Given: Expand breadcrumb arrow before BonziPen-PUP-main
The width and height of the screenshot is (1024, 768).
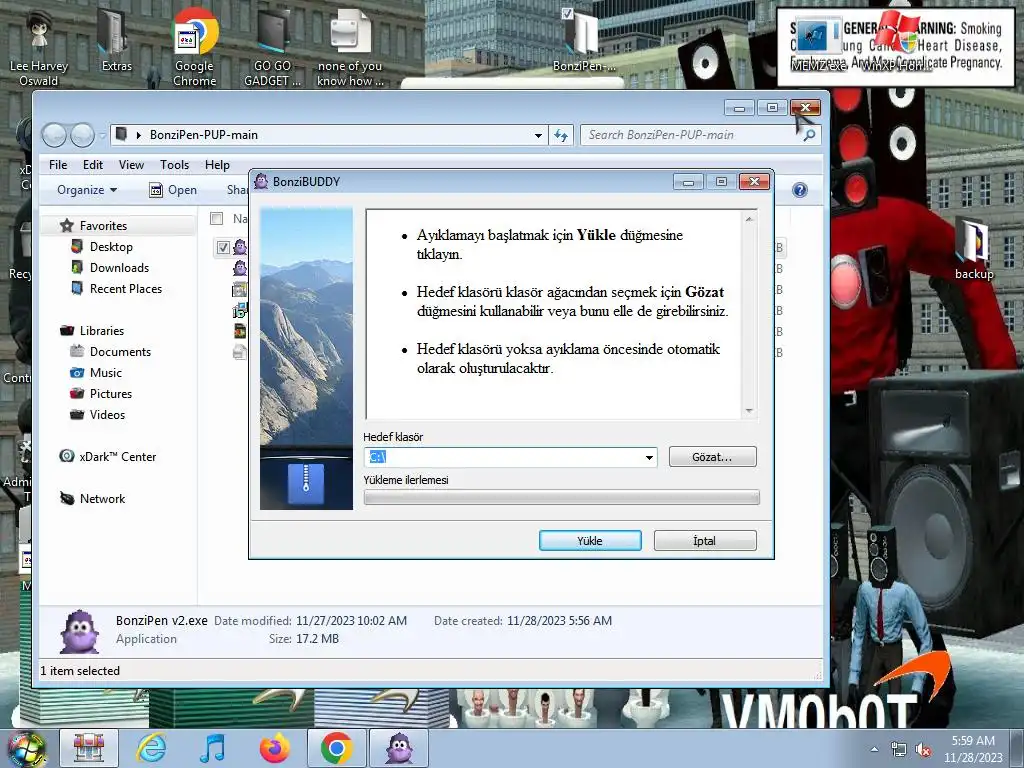Looking at the screenshot, I should tap(138, 135).
